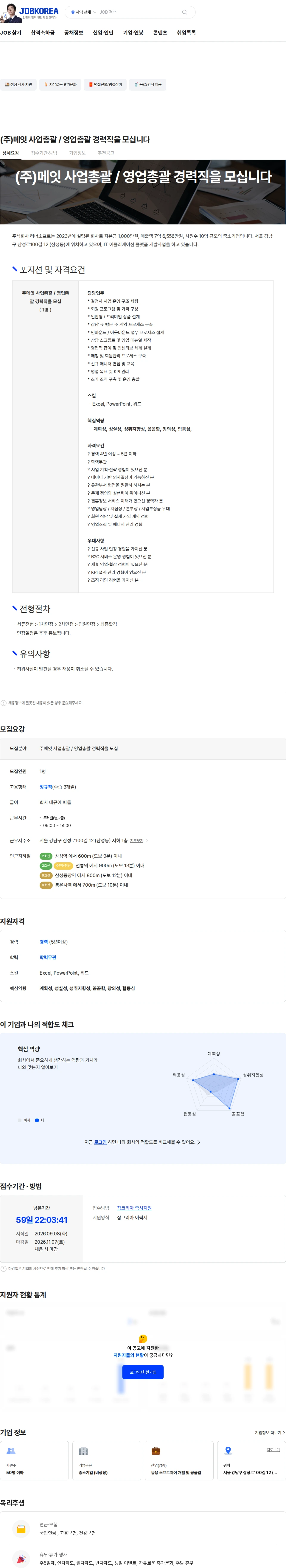286x1568 pixels.
Task: Click the 잡코리아 즉시지원 link
Action: click(x=134, y=1208)
